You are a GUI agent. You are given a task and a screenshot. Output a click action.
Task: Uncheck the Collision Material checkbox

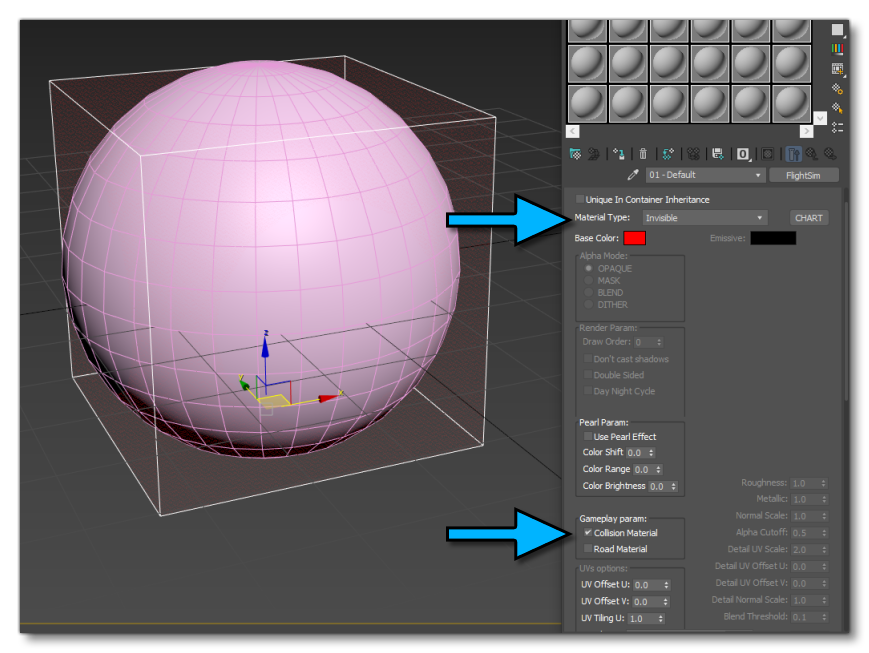click(587, 532)
